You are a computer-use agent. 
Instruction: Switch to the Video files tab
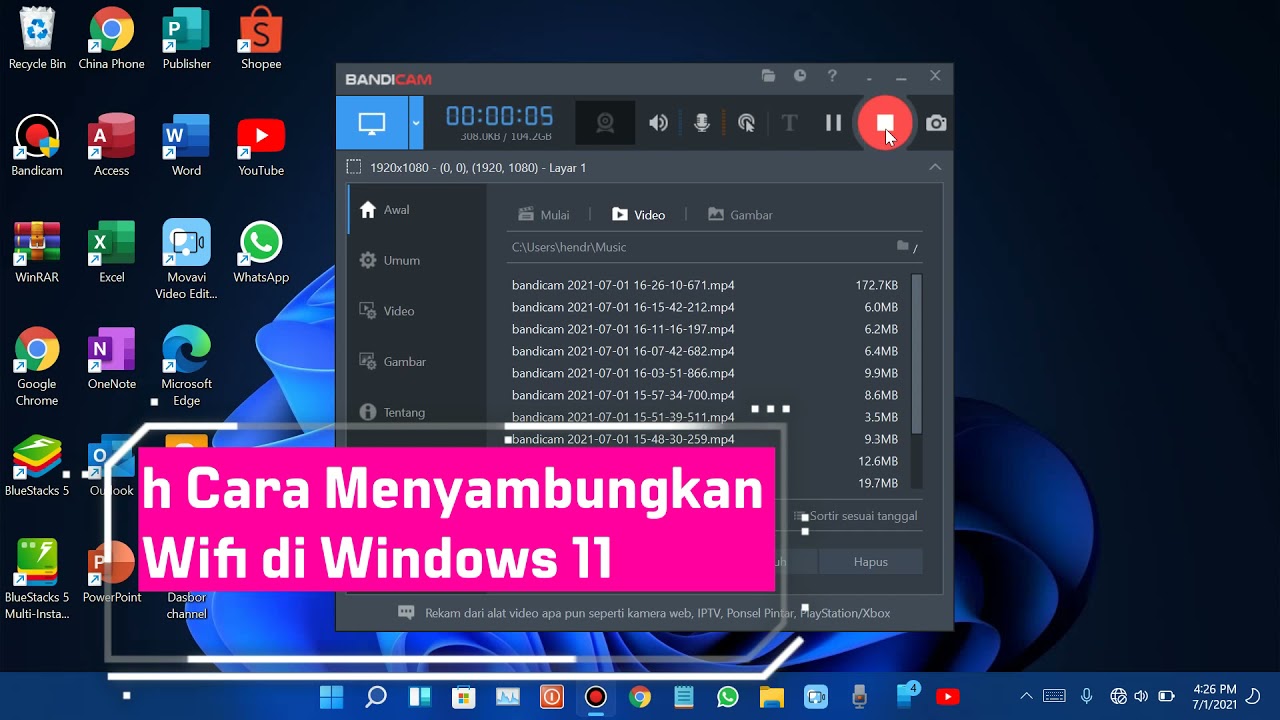coord(638,215)
